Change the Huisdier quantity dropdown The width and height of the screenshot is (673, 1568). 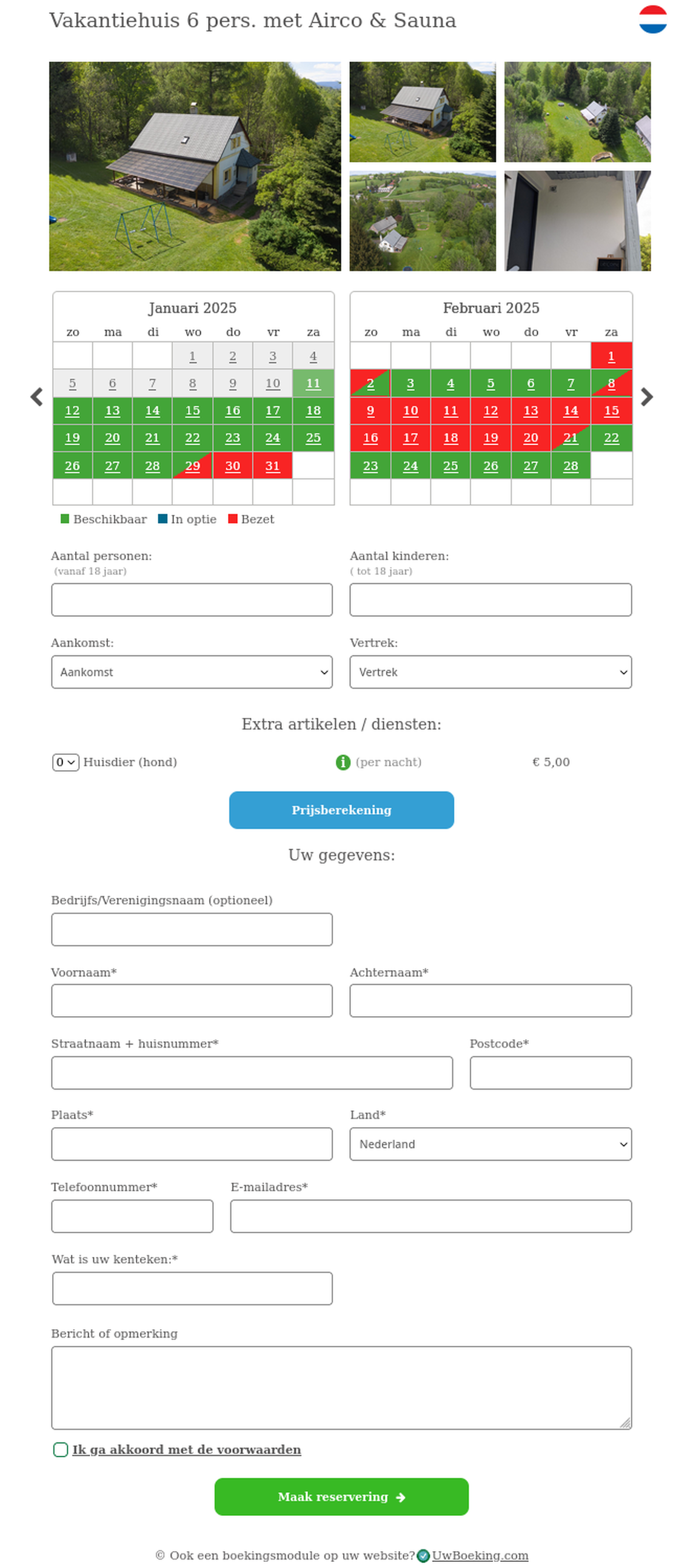65,762
